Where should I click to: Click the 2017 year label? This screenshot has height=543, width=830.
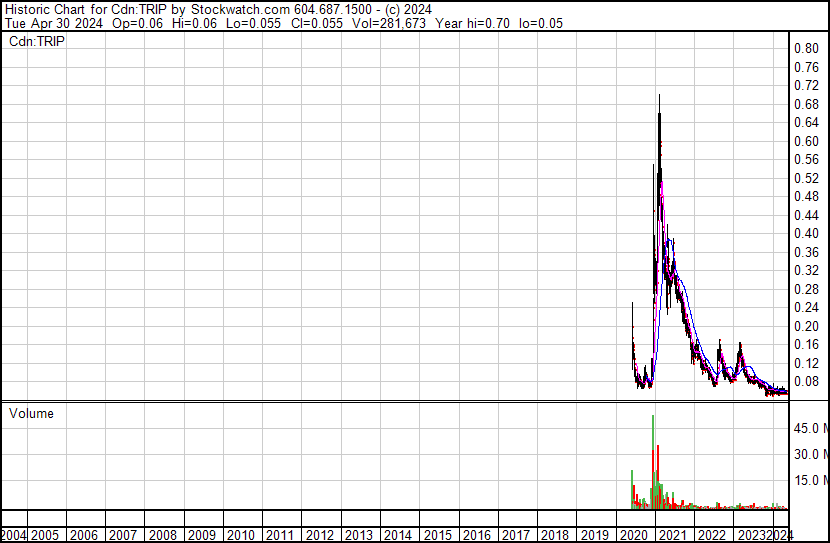click(x=516, y=535)
